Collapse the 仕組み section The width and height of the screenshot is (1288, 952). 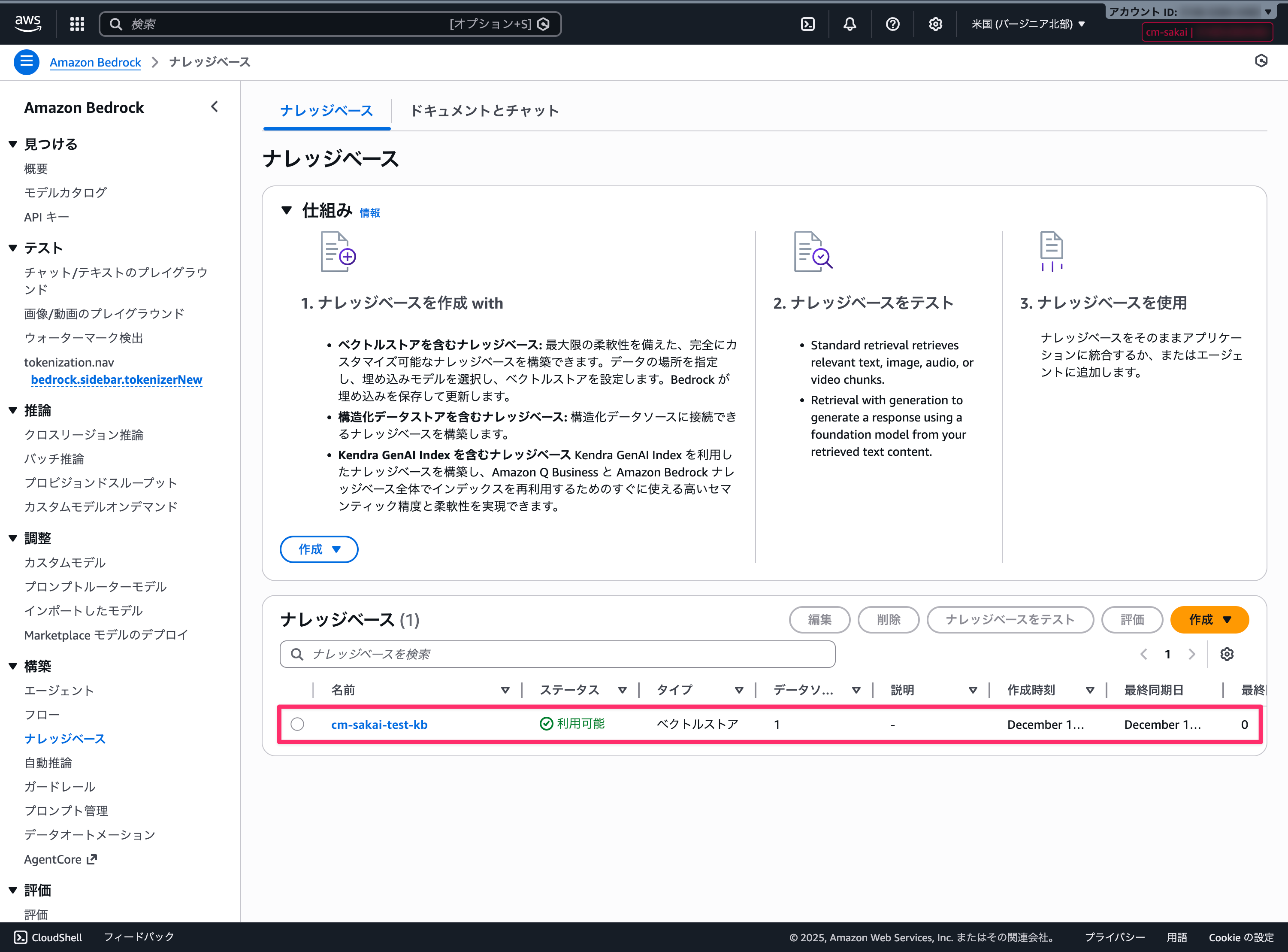tap(286, 210)
